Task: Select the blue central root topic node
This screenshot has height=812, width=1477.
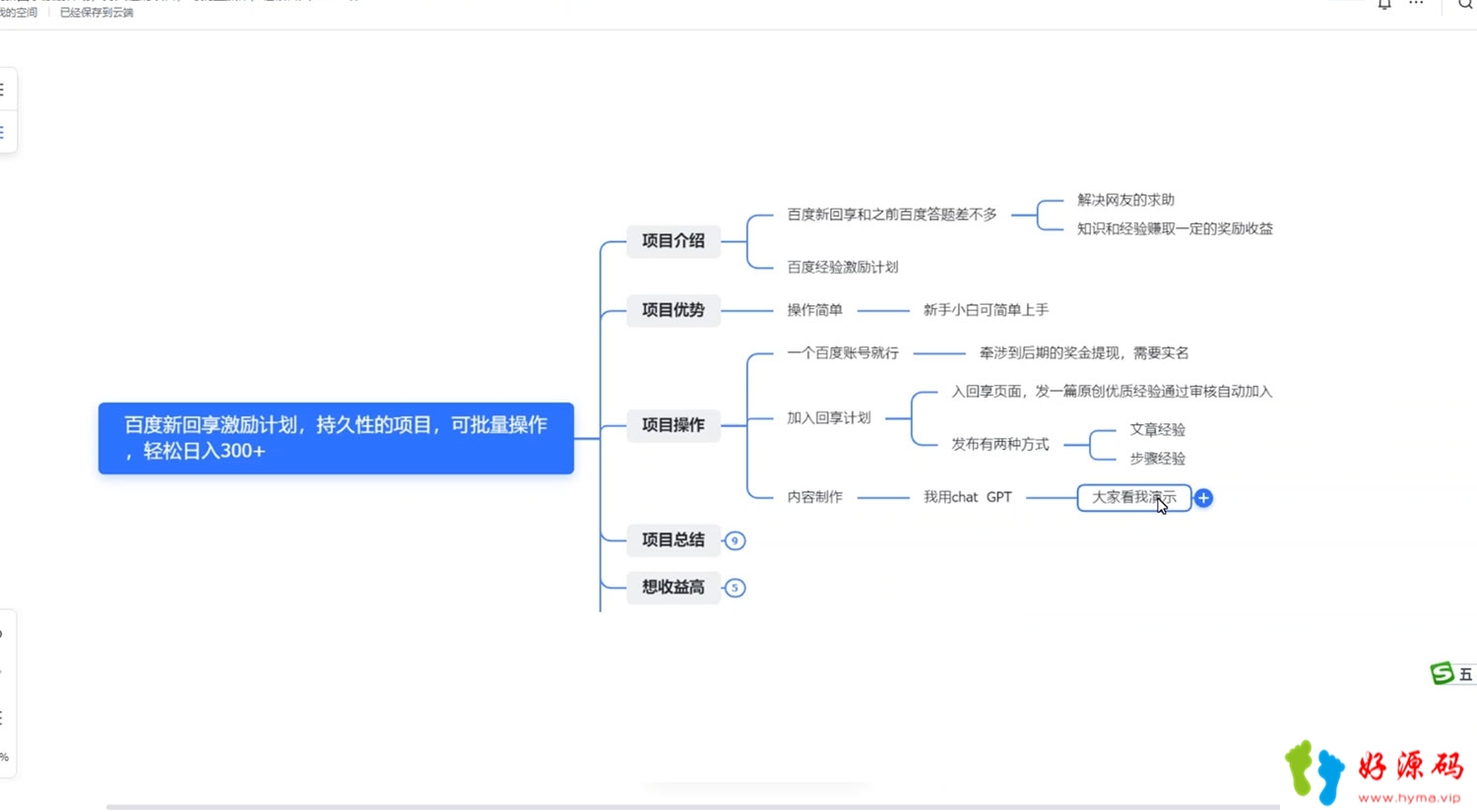Action: pos(336,438)
